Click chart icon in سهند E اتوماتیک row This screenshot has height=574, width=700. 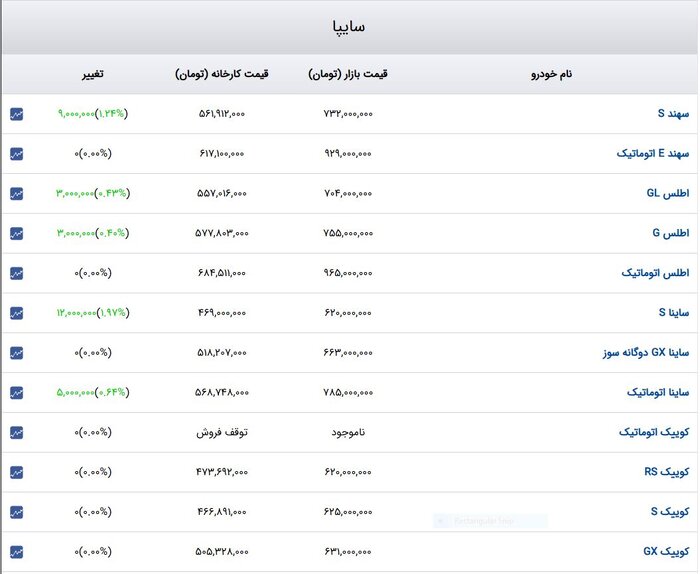pos(16,154)
